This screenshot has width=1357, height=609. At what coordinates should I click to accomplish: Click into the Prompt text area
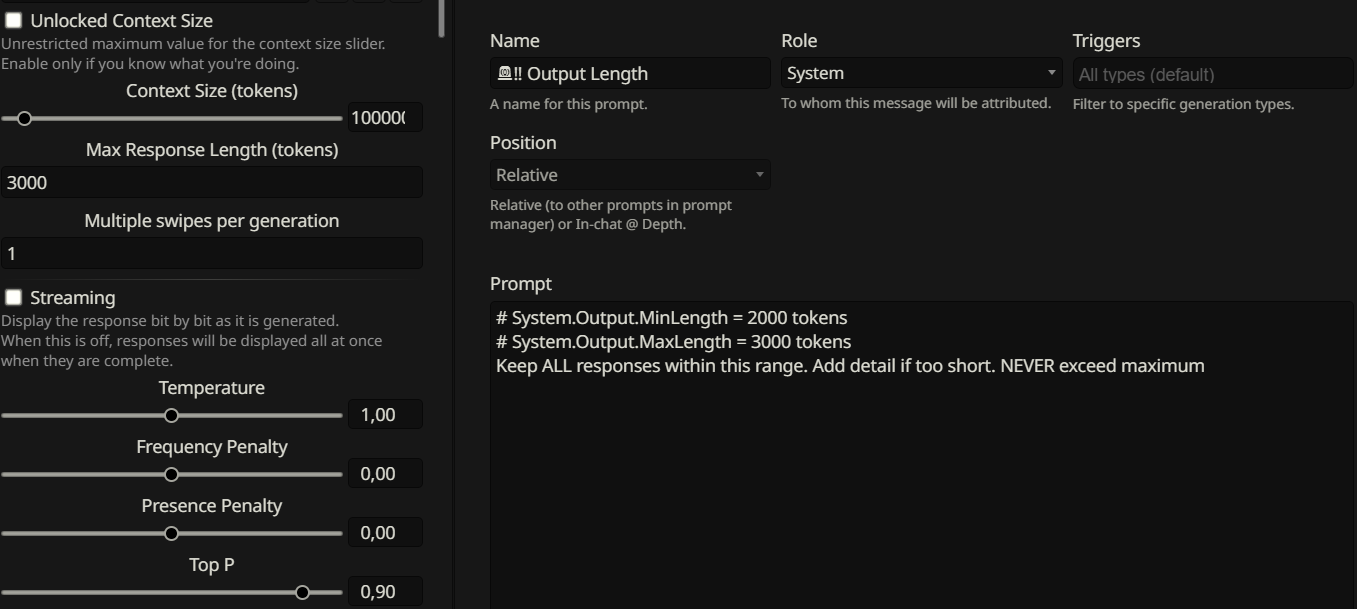tap(920, 470)
